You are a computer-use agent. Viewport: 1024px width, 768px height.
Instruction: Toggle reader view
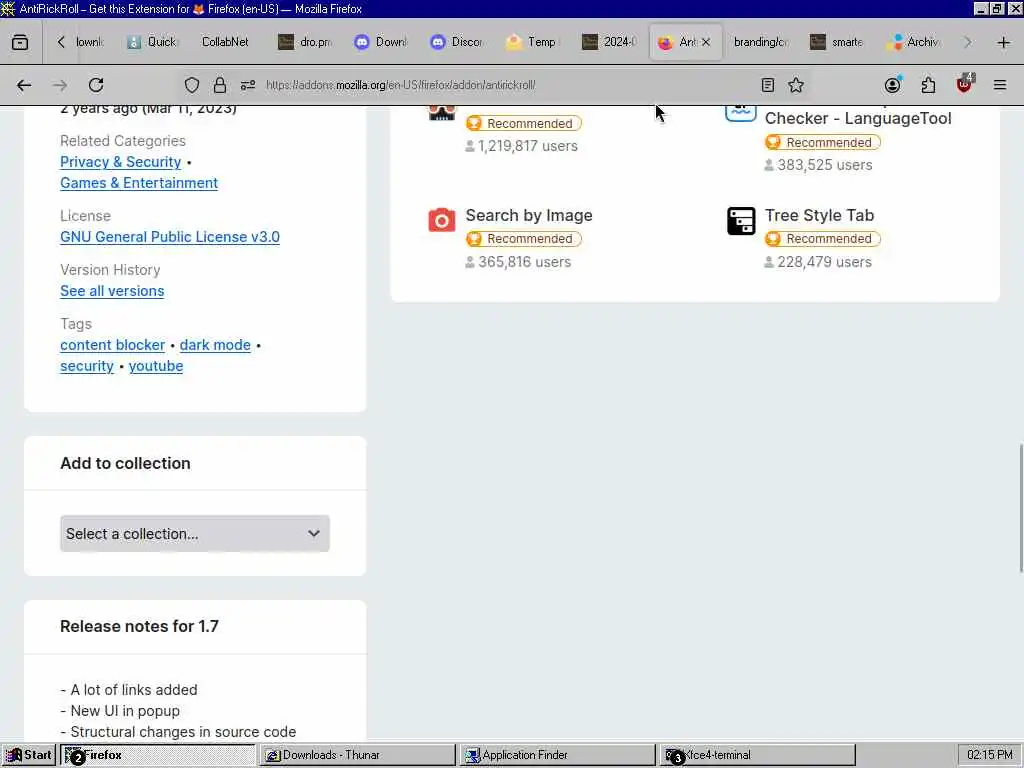pyautogui.click(x=767, y=85)
